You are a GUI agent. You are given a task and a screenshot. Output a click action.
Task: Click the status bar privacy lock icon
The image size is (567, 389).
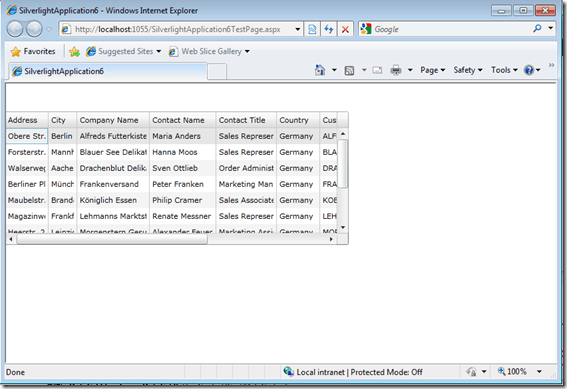click(x=472, y=372)
